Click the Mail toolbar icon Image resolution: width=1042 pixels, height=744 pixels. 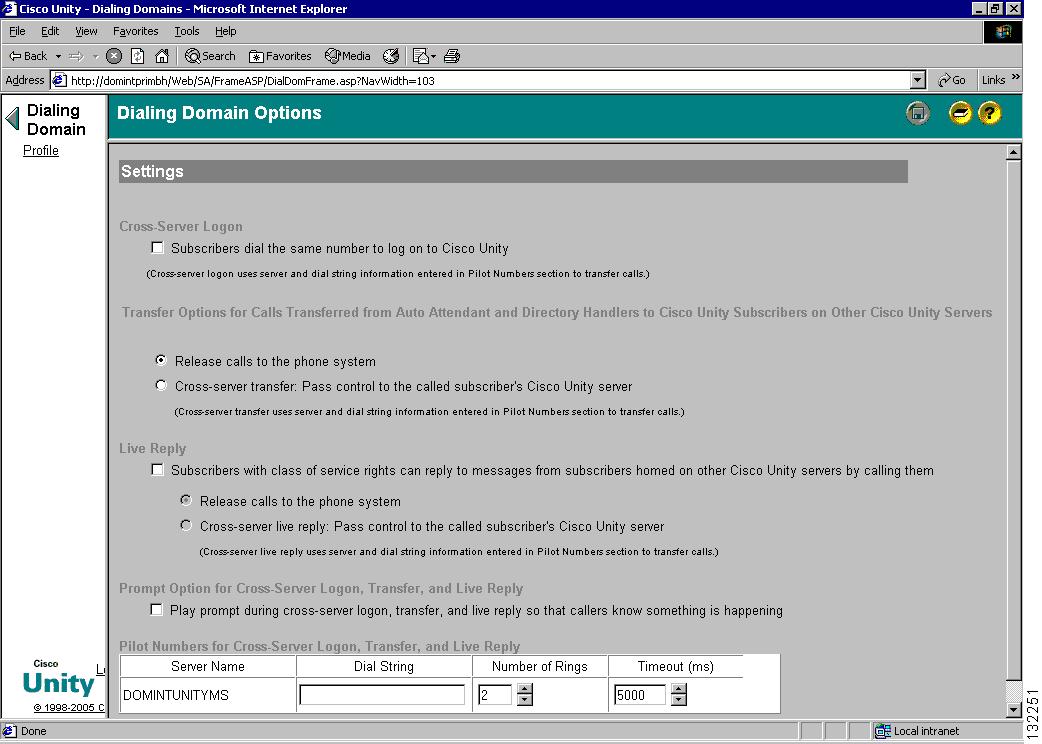423,56
